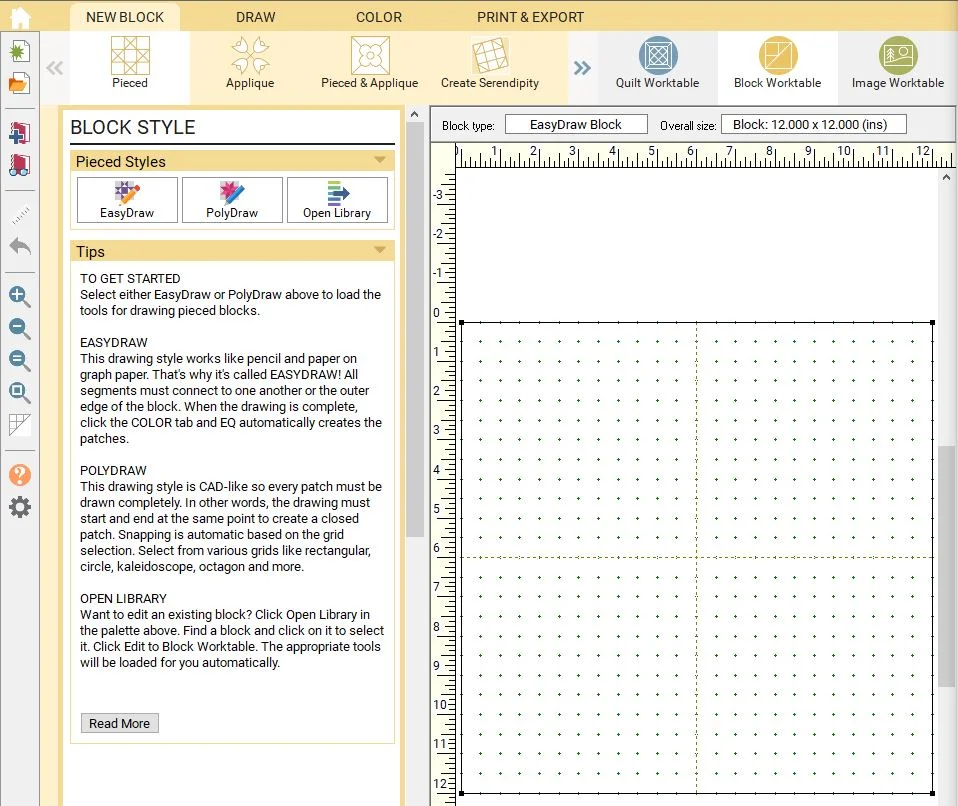Open the DRAW tab

(255, 17)
